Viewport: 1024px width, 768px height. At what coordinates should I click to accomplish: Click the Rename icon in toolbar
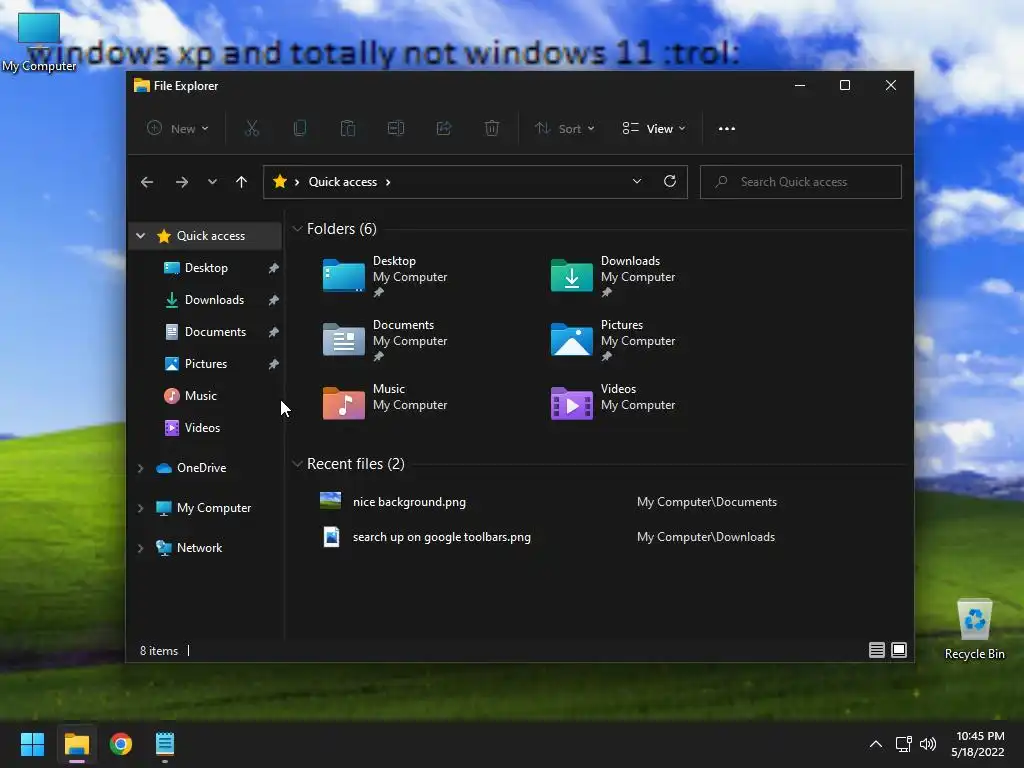(x=396, y=129)
